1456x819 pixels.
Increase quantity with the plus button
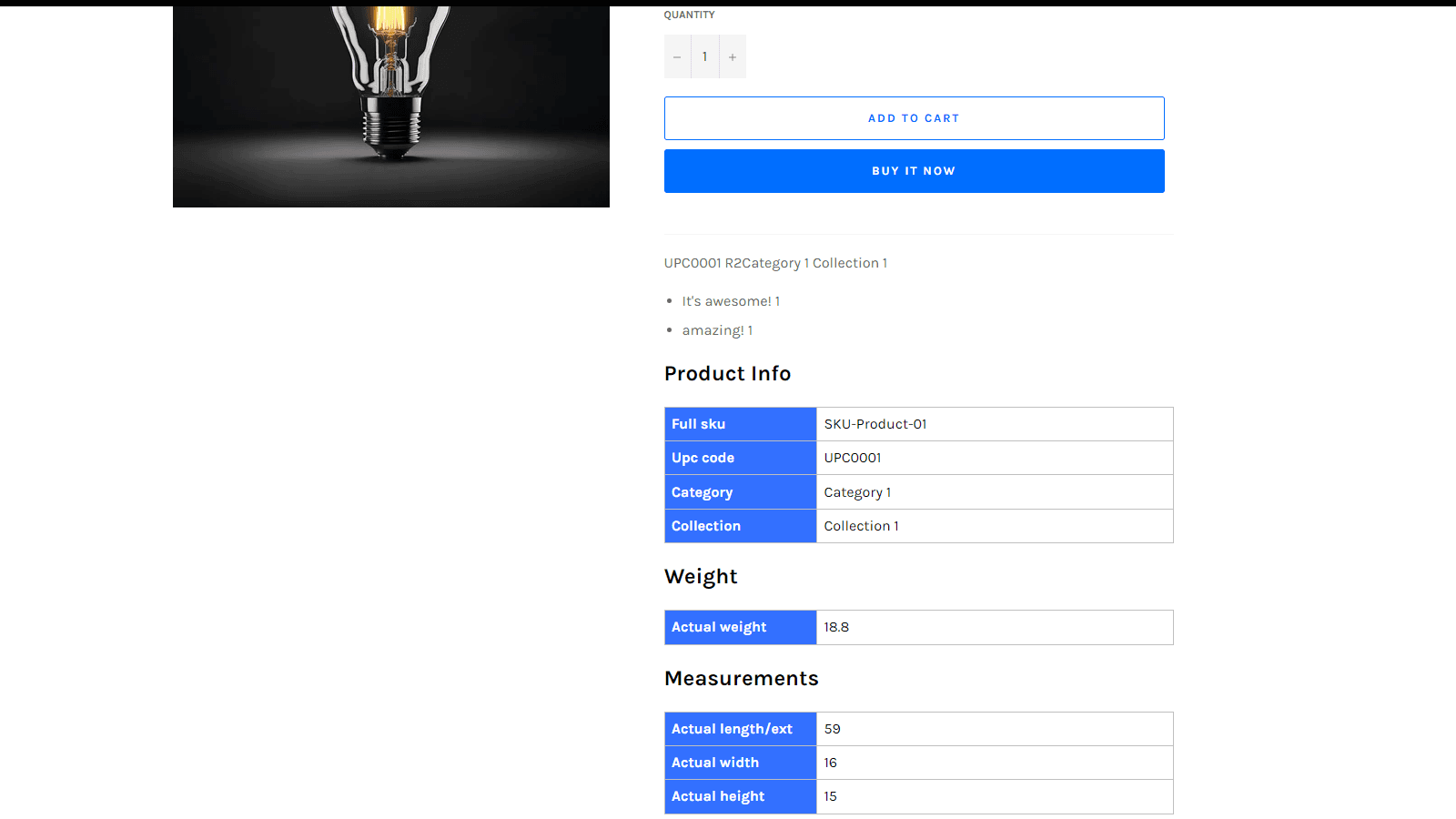coord(733,56)
